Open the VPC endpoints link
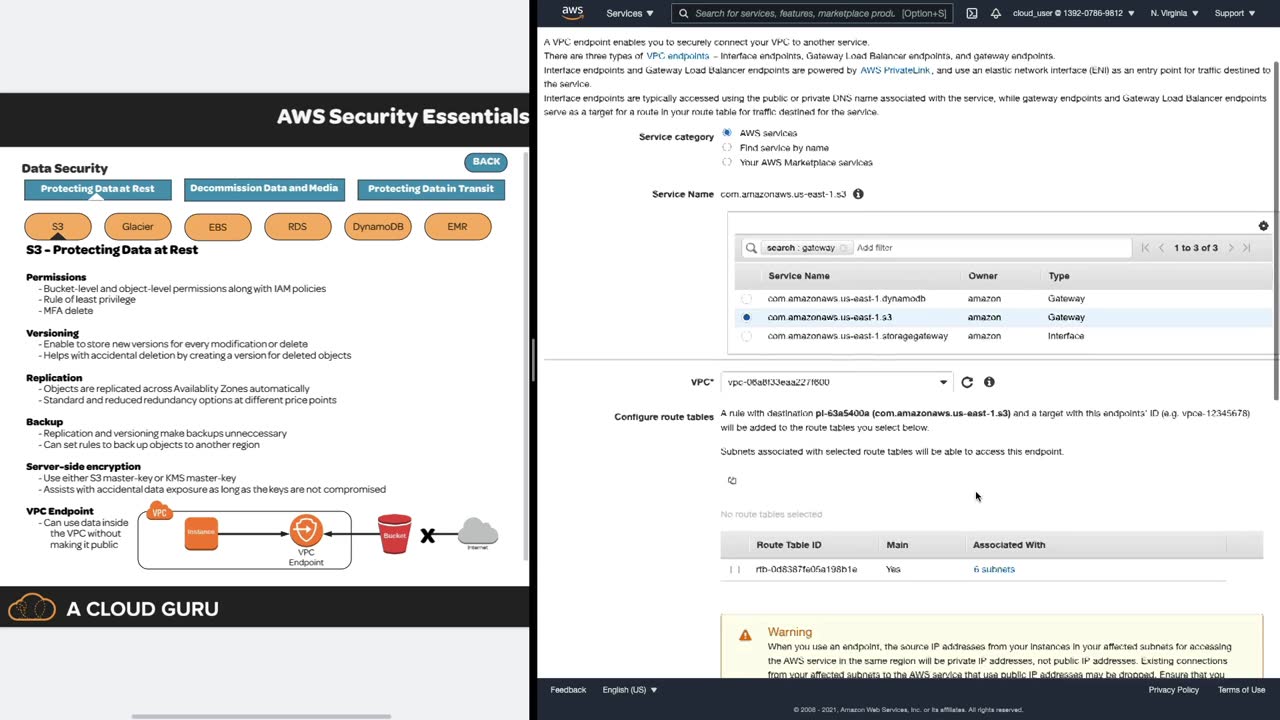1280x720 pixels. pos(678,56)
